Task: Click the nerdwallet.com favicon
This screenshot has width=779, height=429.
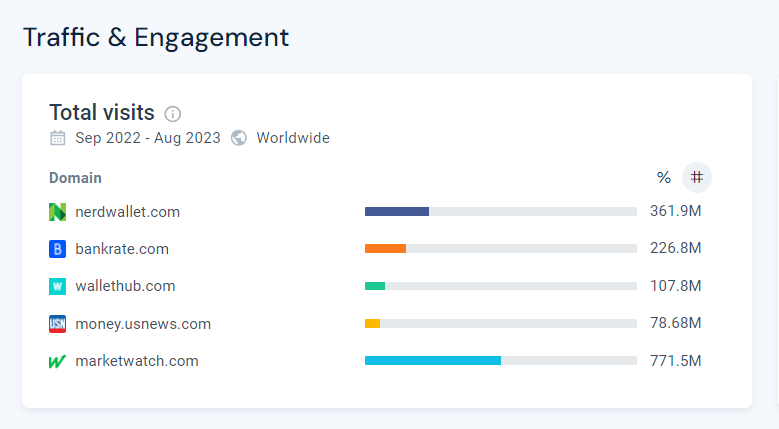Action: point(58,212)
